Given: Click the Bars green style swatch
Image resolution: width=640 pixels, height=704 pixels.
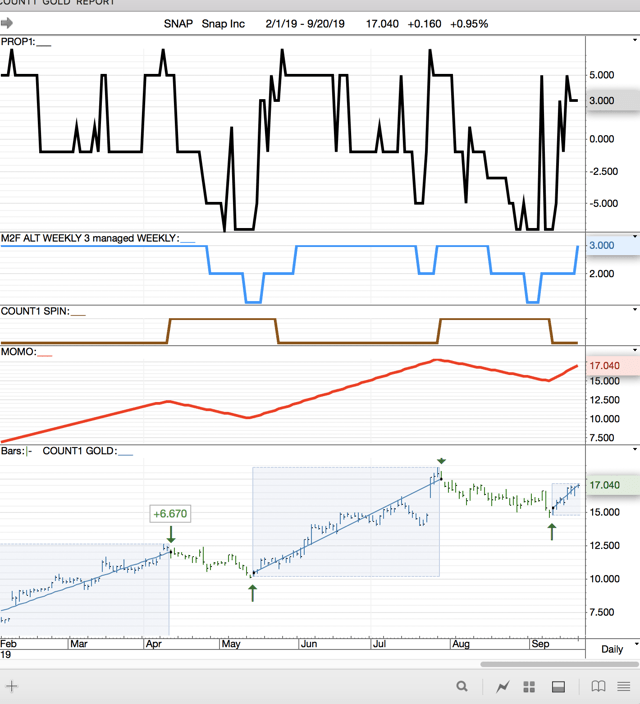Looking at the screenshot, I should 29,451.
